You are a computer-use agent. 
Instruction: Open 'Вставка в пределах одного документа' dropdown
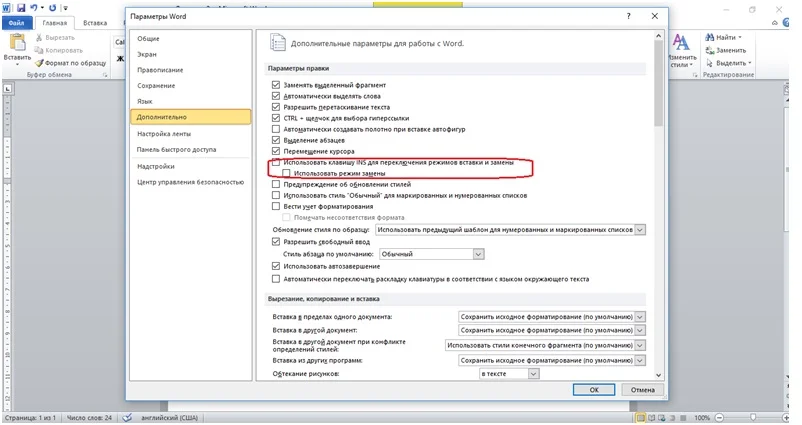click(640, 317)
